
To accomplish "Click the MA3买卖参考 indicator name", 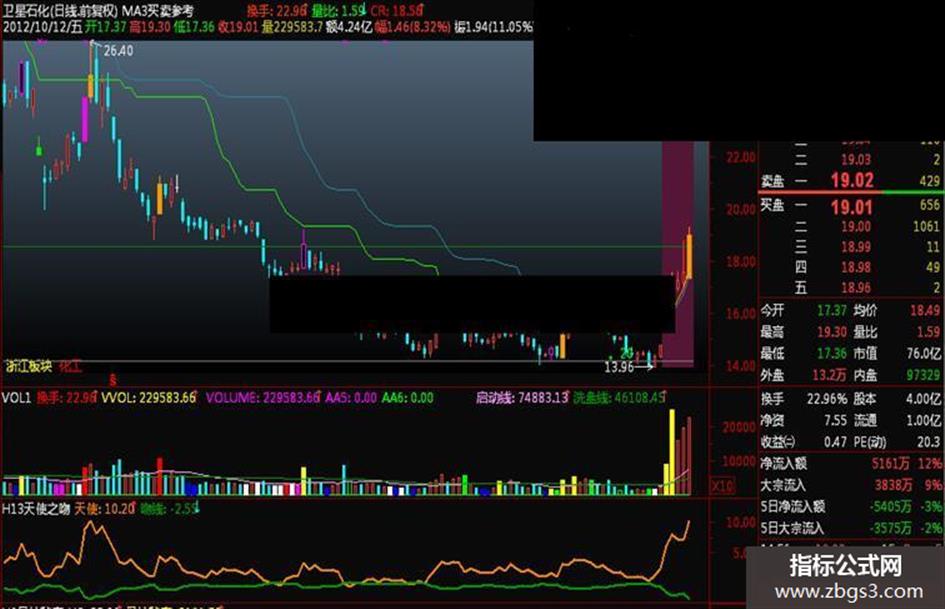I will [x=158, y=10].
